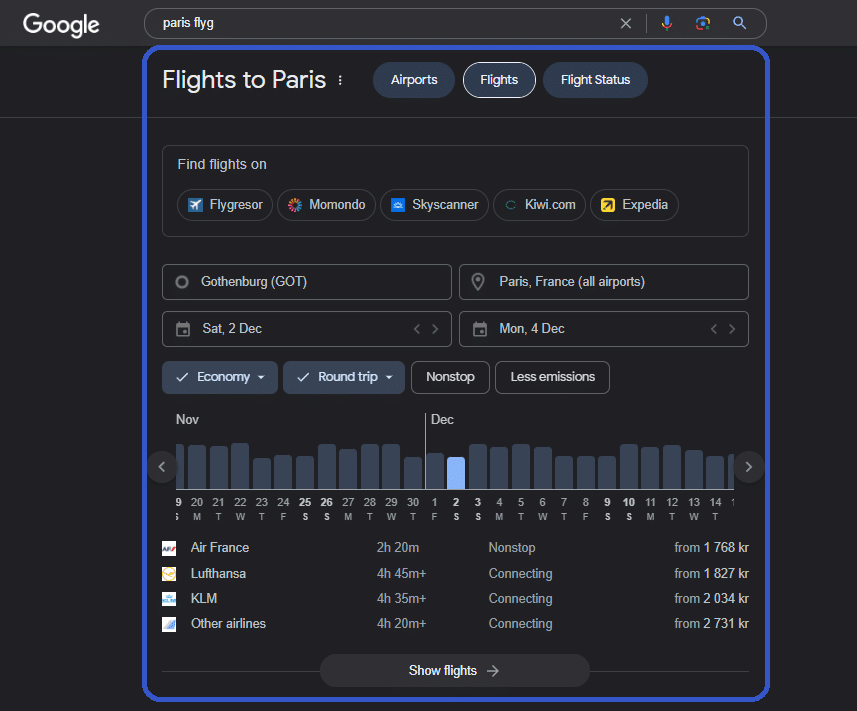Toggle the Nonstop filter
Viewport: 857px width, 711px height.
click(450, 377)
